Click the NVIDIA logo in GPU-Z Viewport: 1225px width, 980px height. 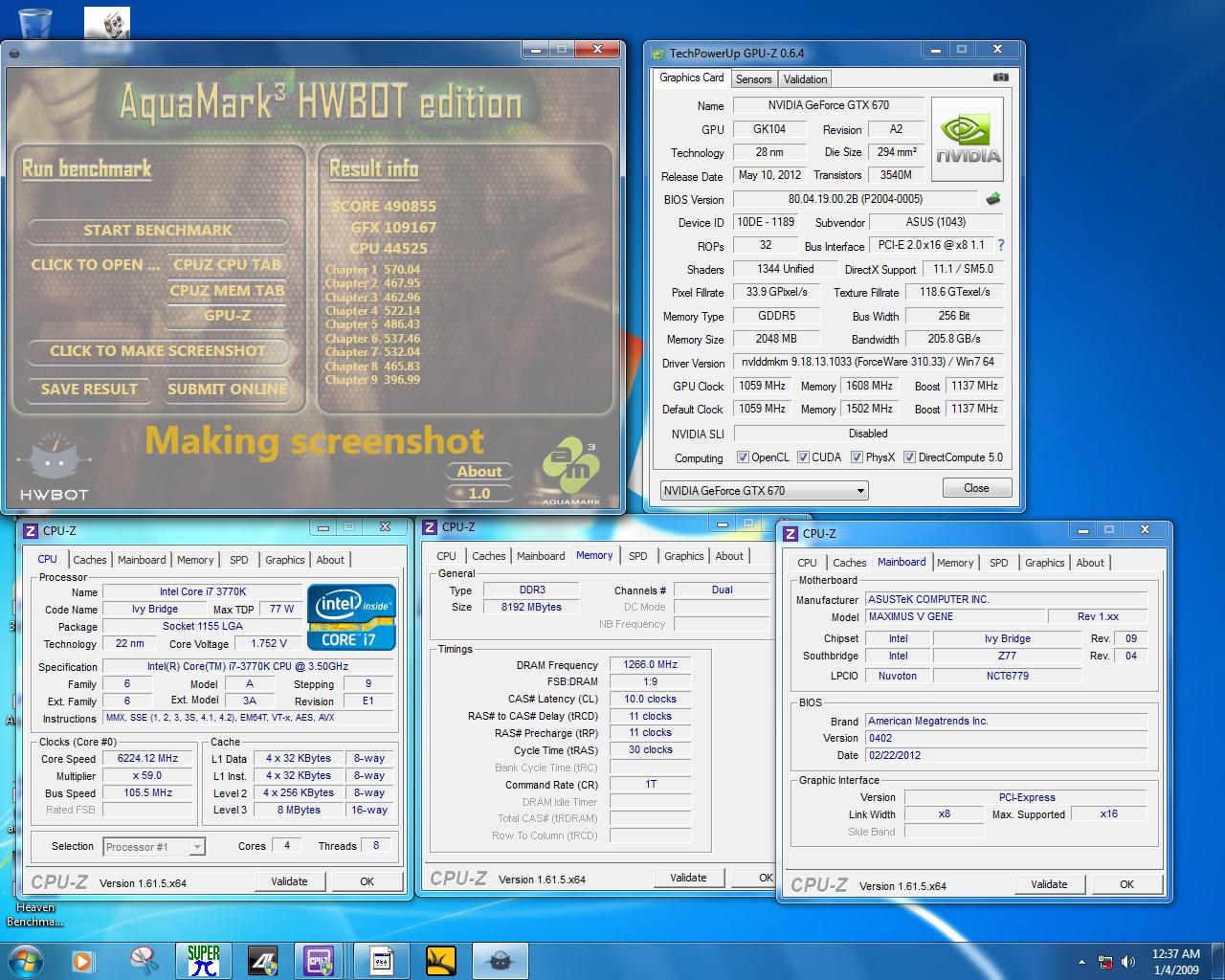click(968, 140)
